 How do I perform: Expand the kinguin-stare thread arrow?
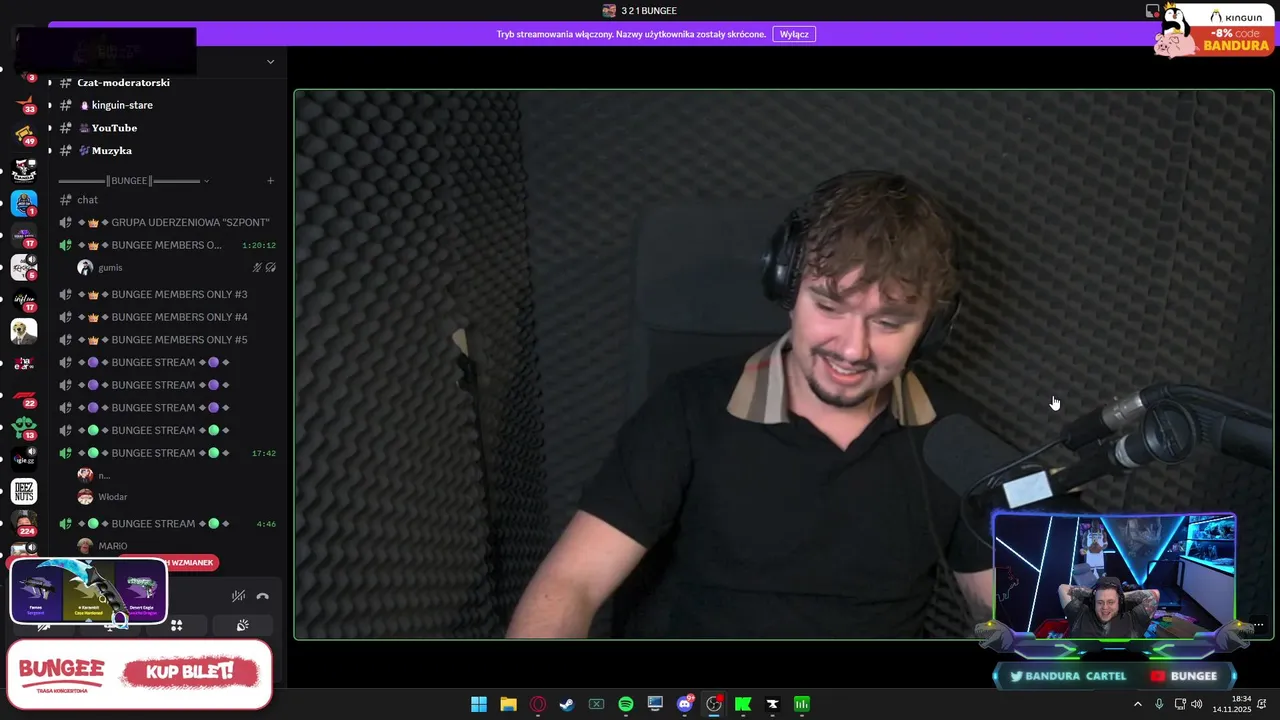click(50, 105)
